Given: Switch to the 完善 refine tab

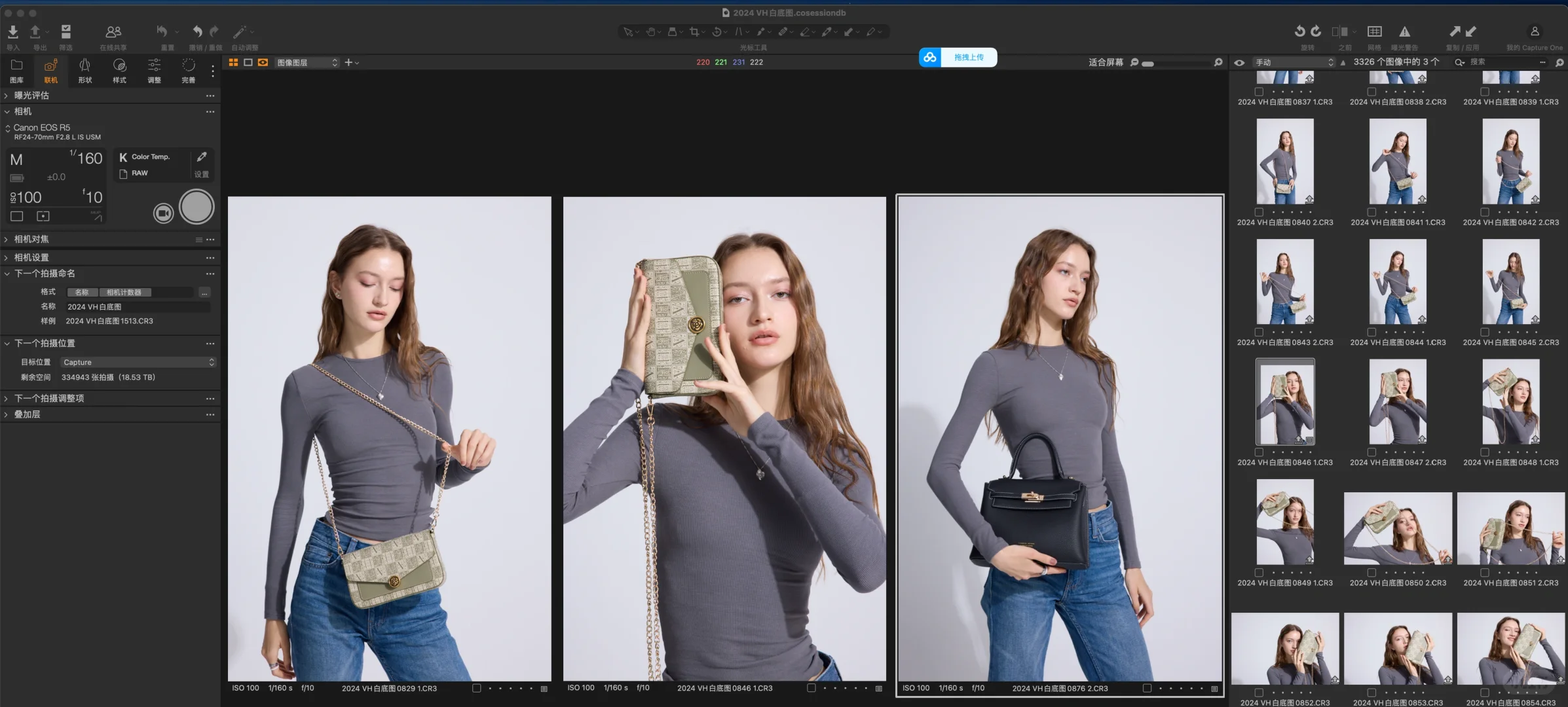Looking at the screenshot, I should (x=188, y=71).
